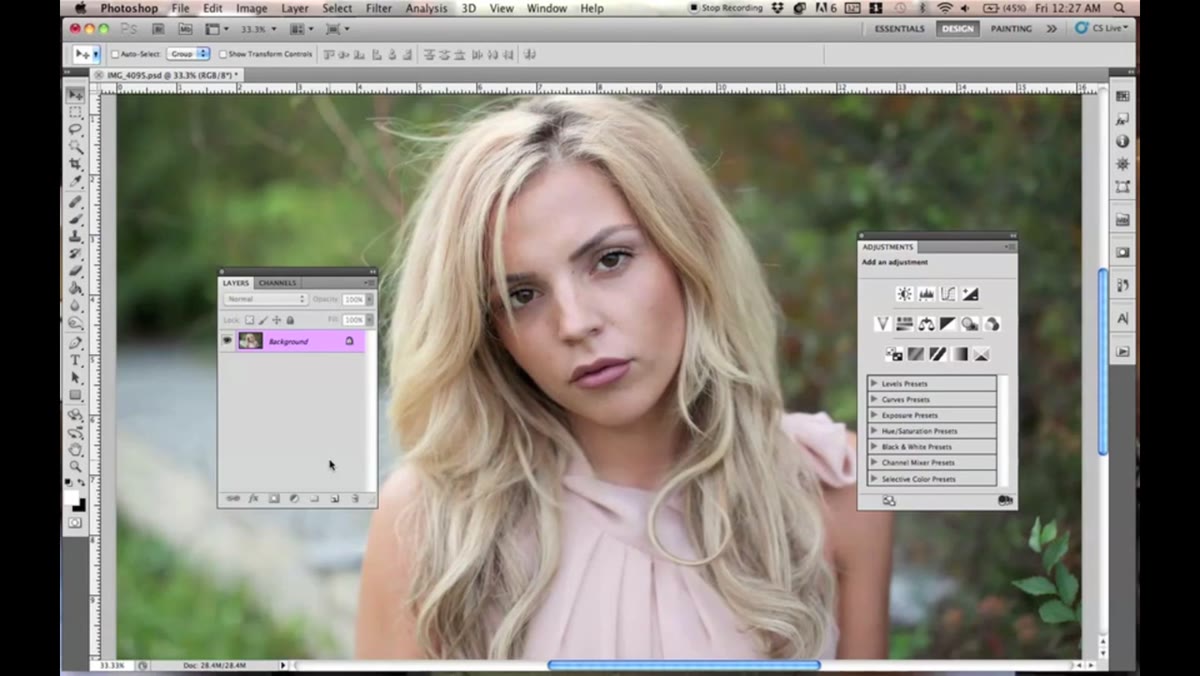
Task: Select the Clone Stamp tool
Action: point(75,236)
